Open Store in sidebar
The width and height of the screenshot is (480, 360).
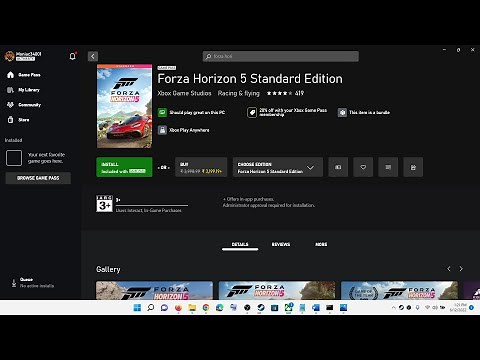pyautogui.click(x=18, y=120)
